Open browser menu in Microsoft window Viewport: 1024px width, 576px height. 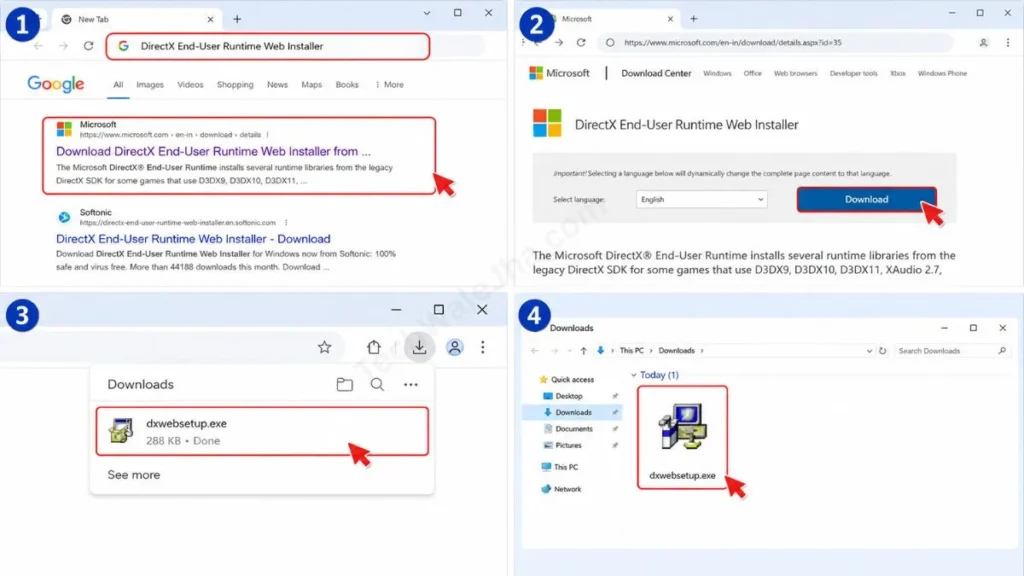(1008, 42)
